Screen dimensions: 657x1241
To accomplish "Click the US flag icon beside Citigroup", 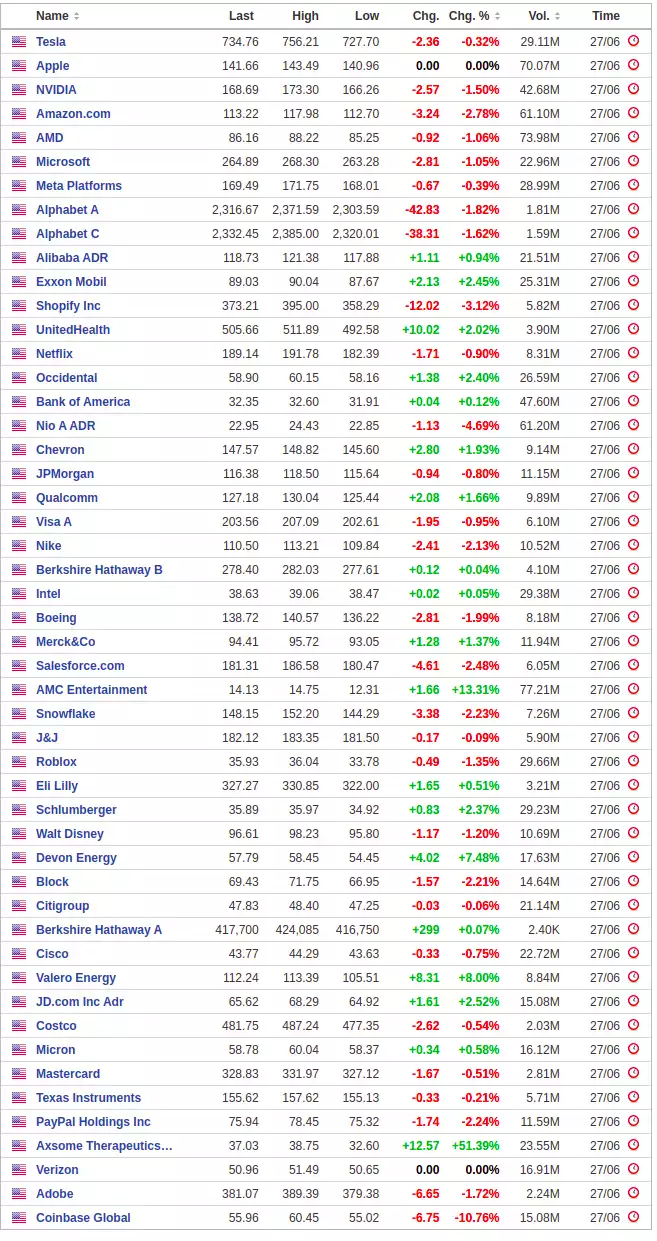I will [x=19, y=906].
